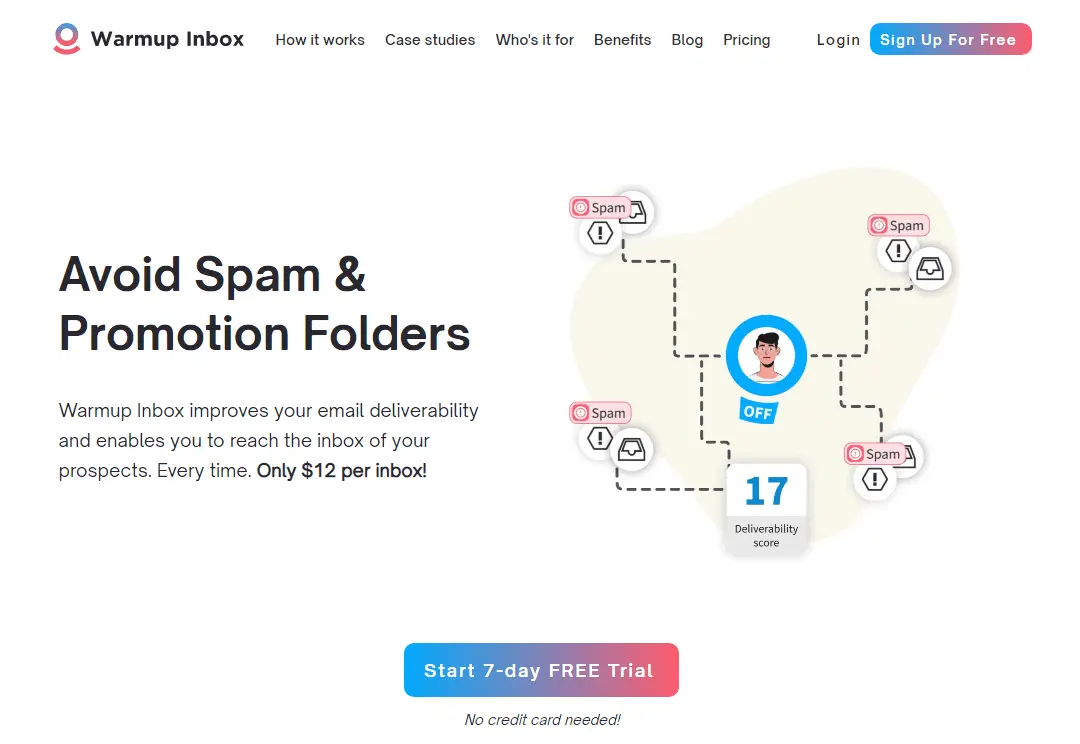1080x744 pixels.
Task: Open the Blog link
Action: (687, 40)
